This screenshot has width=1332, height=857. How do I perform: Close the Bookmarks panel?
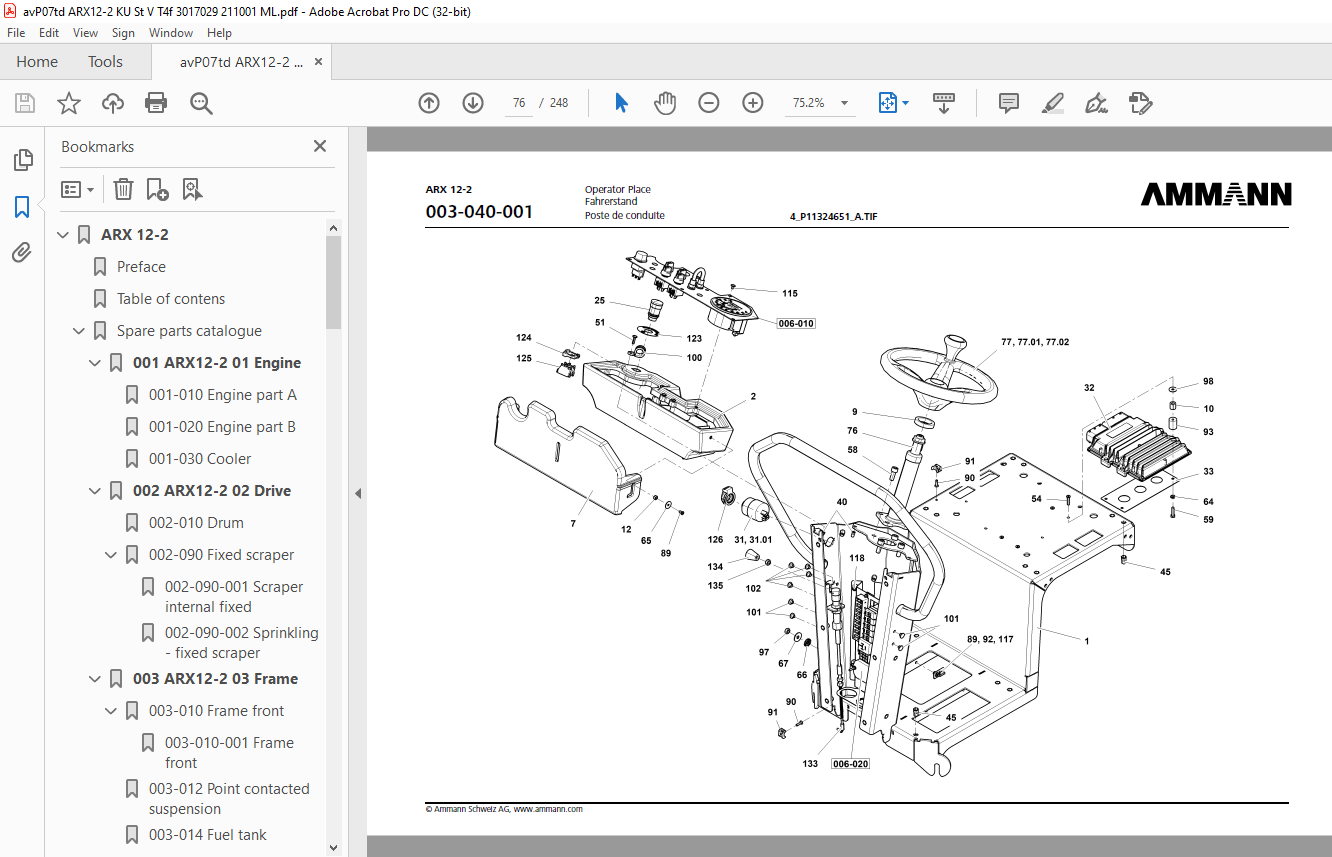point(320,146)
